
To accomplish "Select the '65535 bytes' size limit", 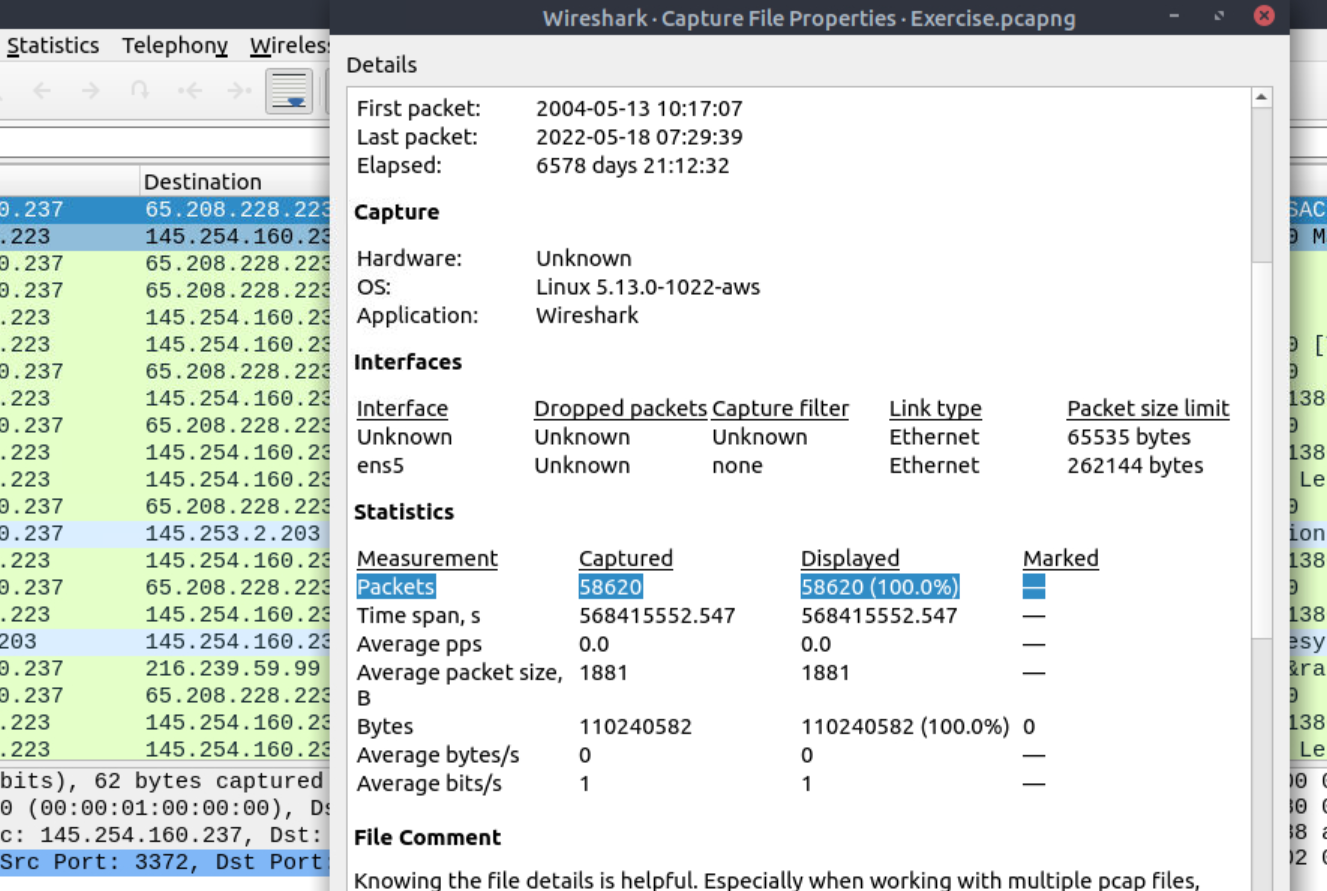I will 1129,437.
